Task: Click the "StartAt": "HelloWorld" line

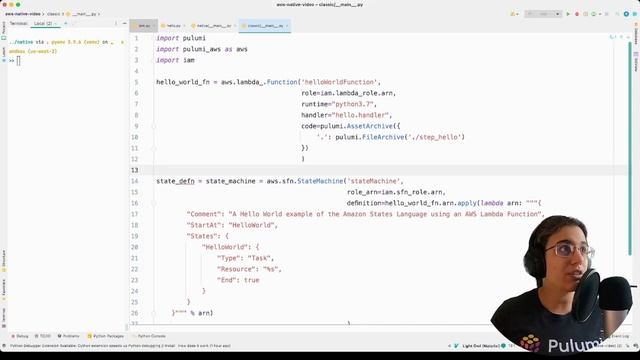Action: tap(232, 225)
